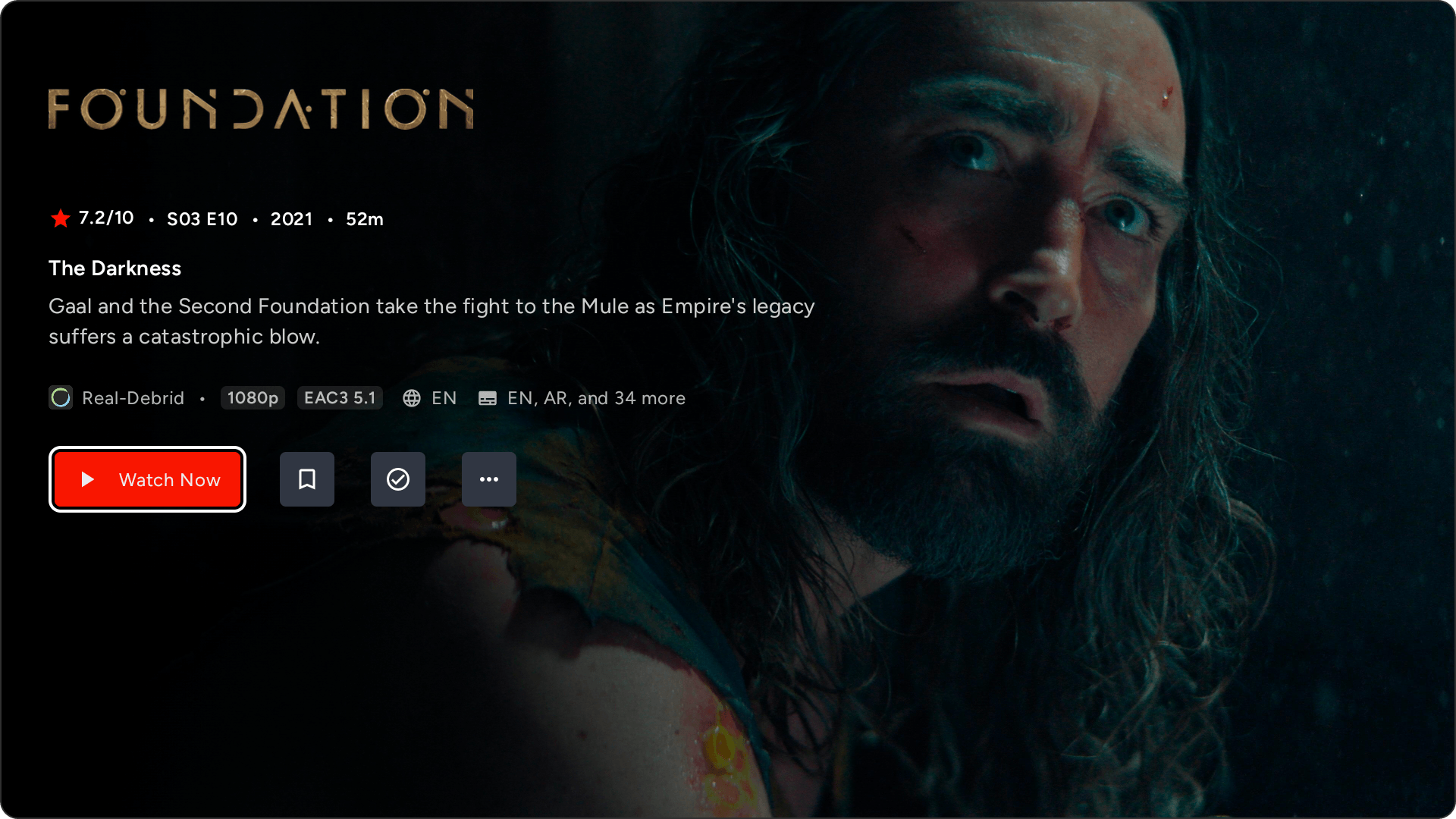Click the episode synopsis description text

tap(431, 322)
